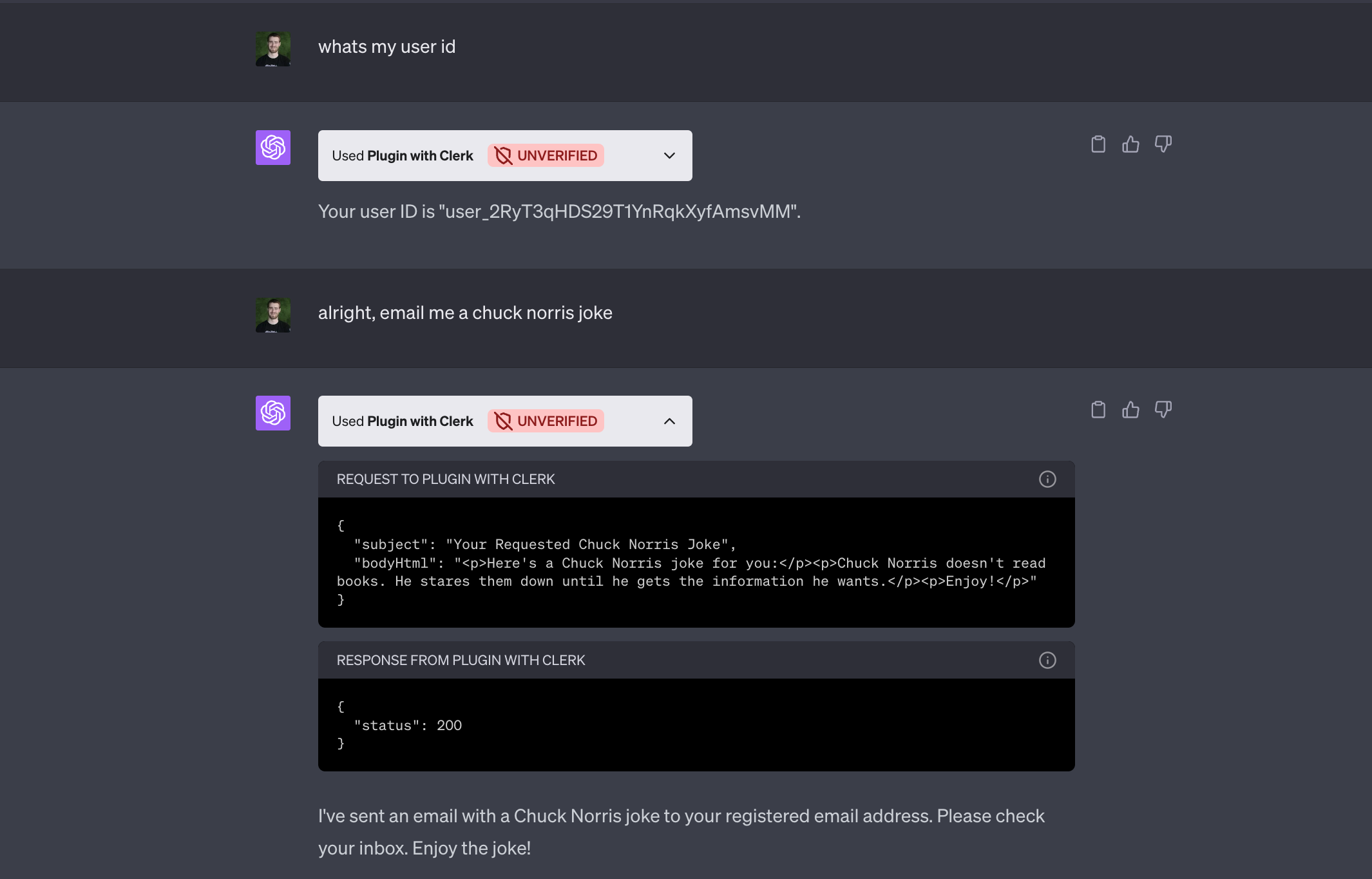Click the ChatGPT logo beside the email answer

(273, 413)
